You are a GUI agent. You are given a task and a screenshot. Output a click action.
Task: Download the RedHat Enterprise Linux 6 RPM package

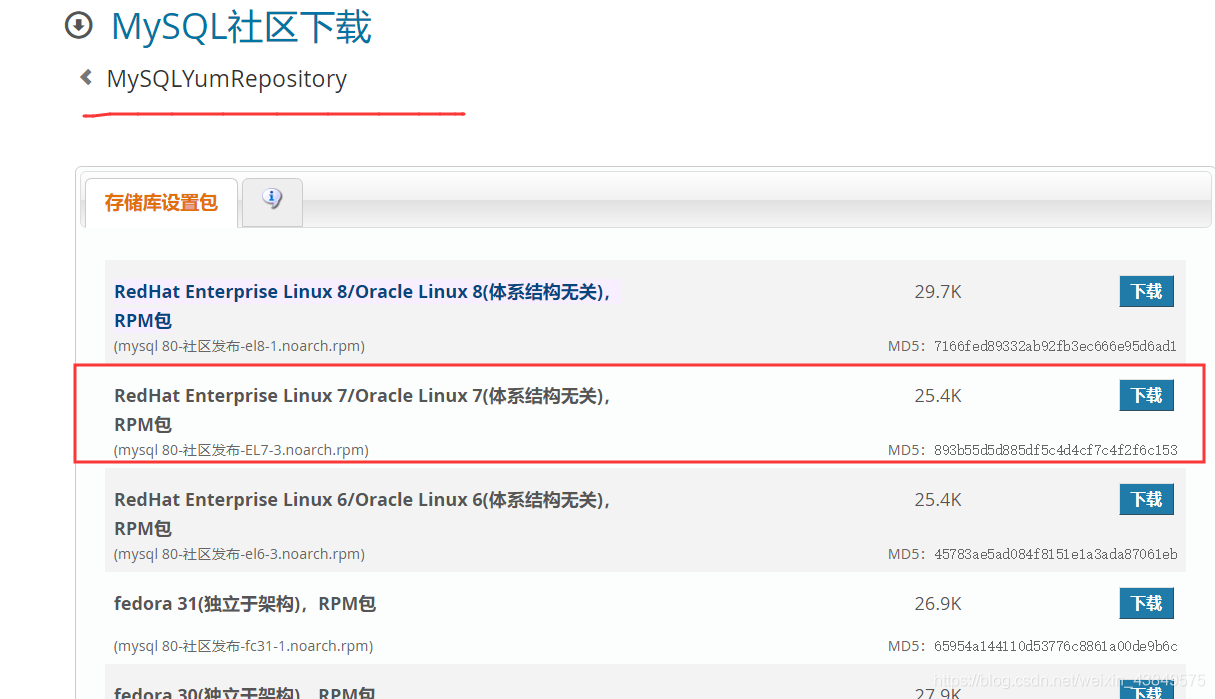(1146, 499)
